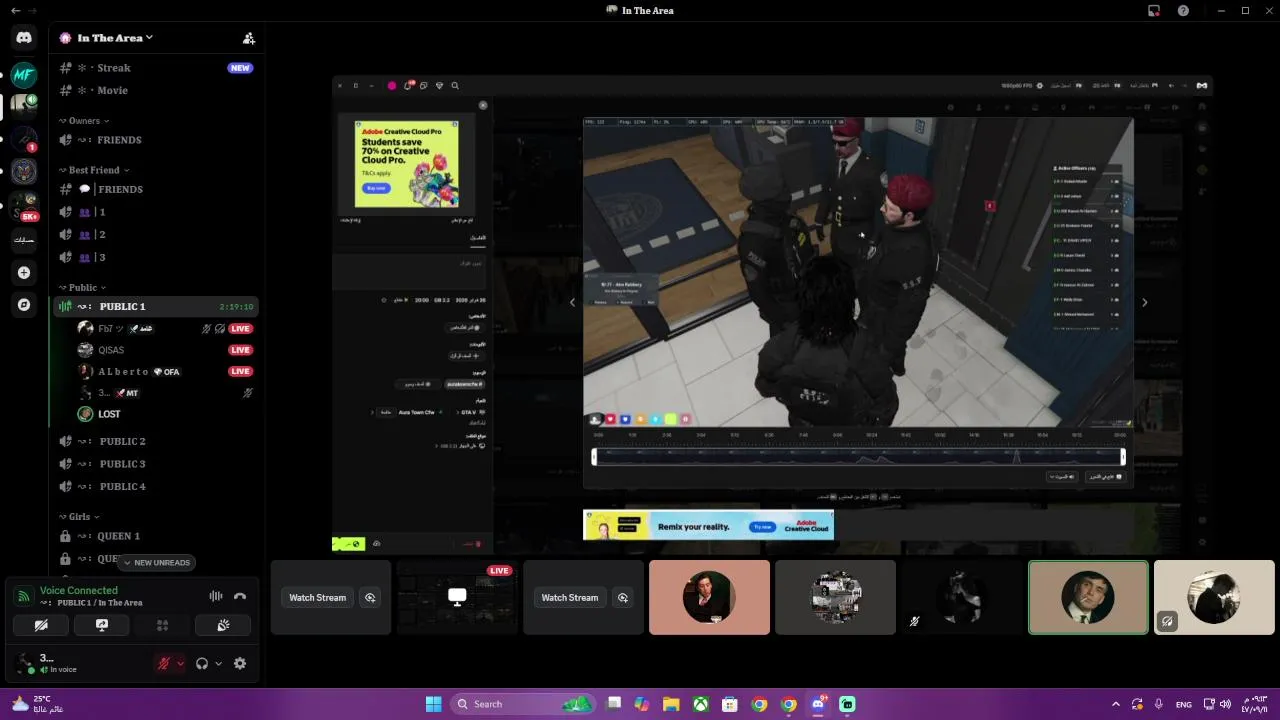Join the PUBLIC 4 voice channel
This screenshot has width=1280, height=720.
[x=155, y=486]
